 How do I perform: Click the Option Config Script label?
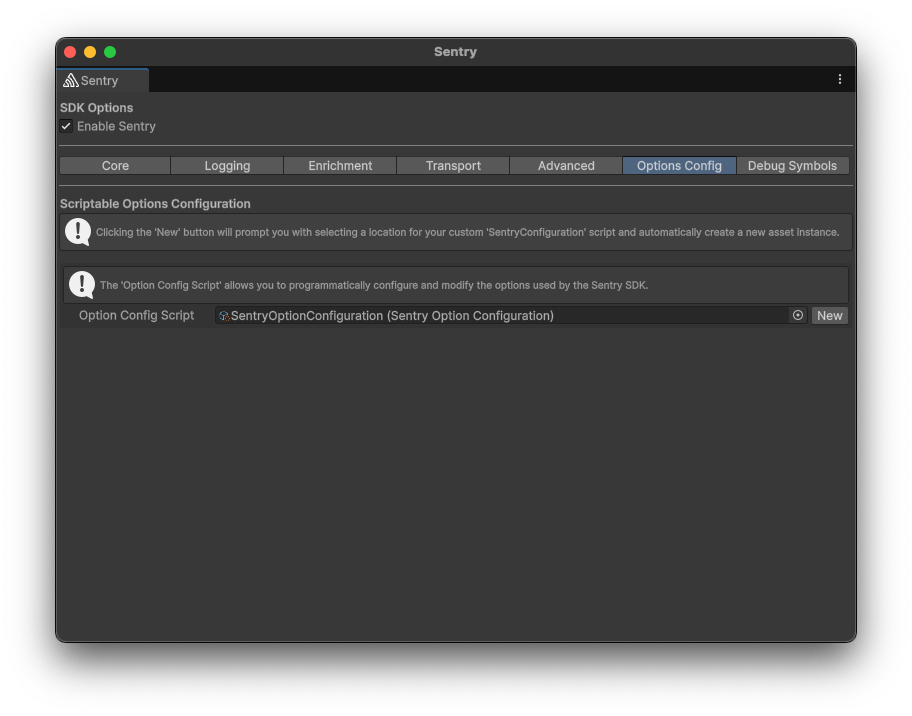click(135, 315)
